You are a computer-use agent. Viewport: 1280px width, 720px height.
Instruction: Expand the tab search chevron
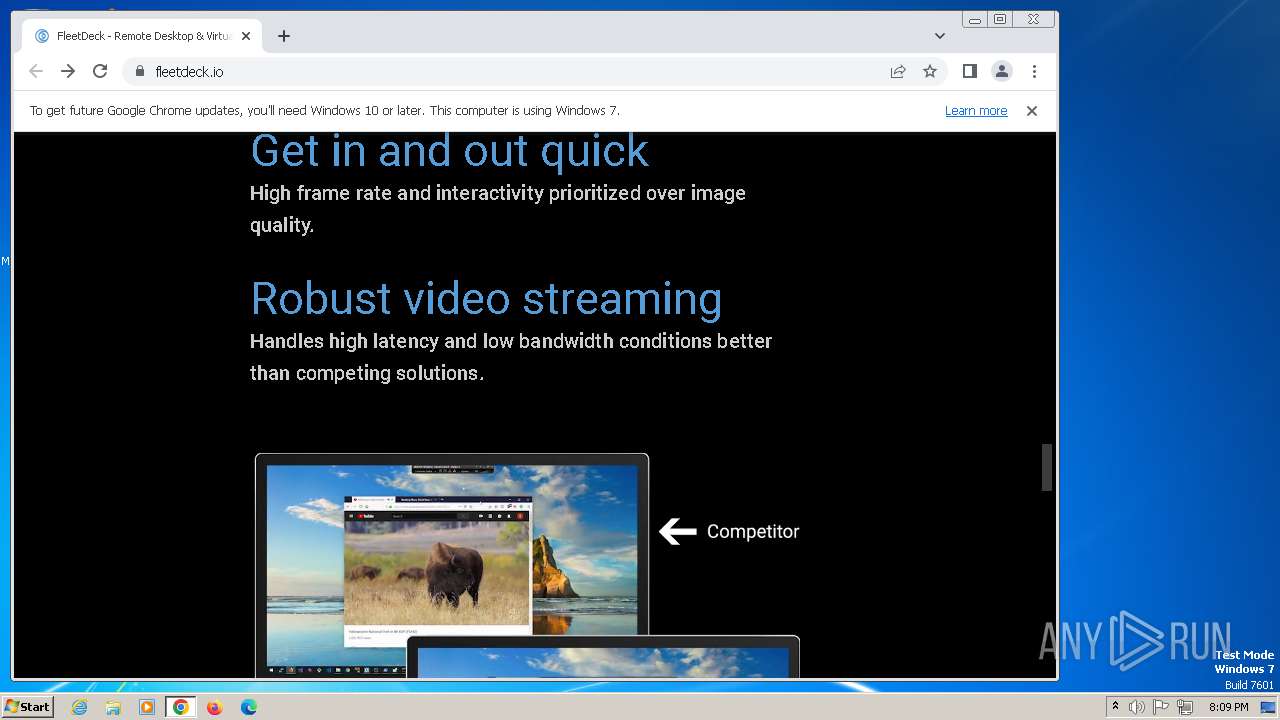[x=940, y=36]
